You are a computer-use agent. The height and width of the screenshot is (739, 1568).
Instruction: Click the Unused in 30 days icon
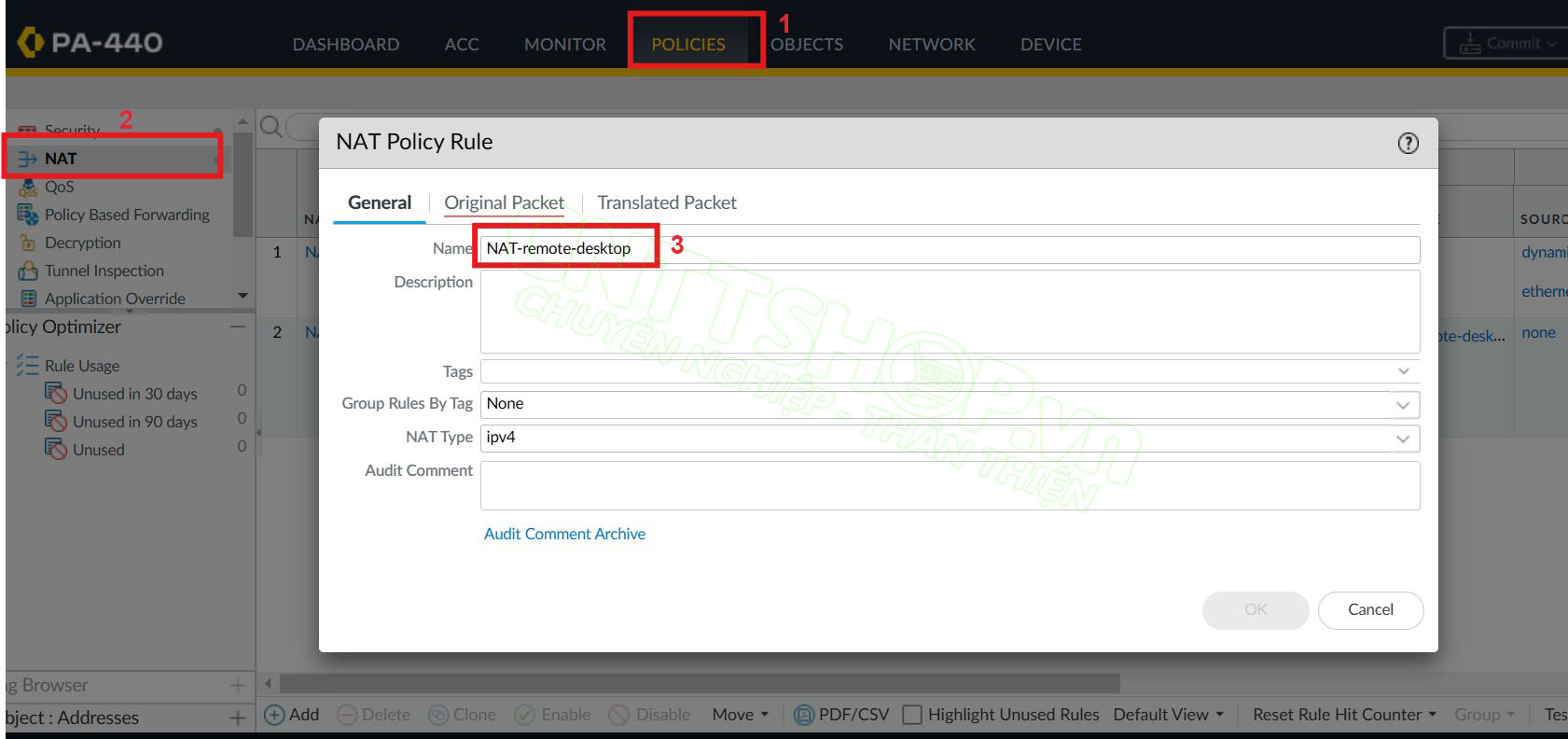tap(56, 394)
